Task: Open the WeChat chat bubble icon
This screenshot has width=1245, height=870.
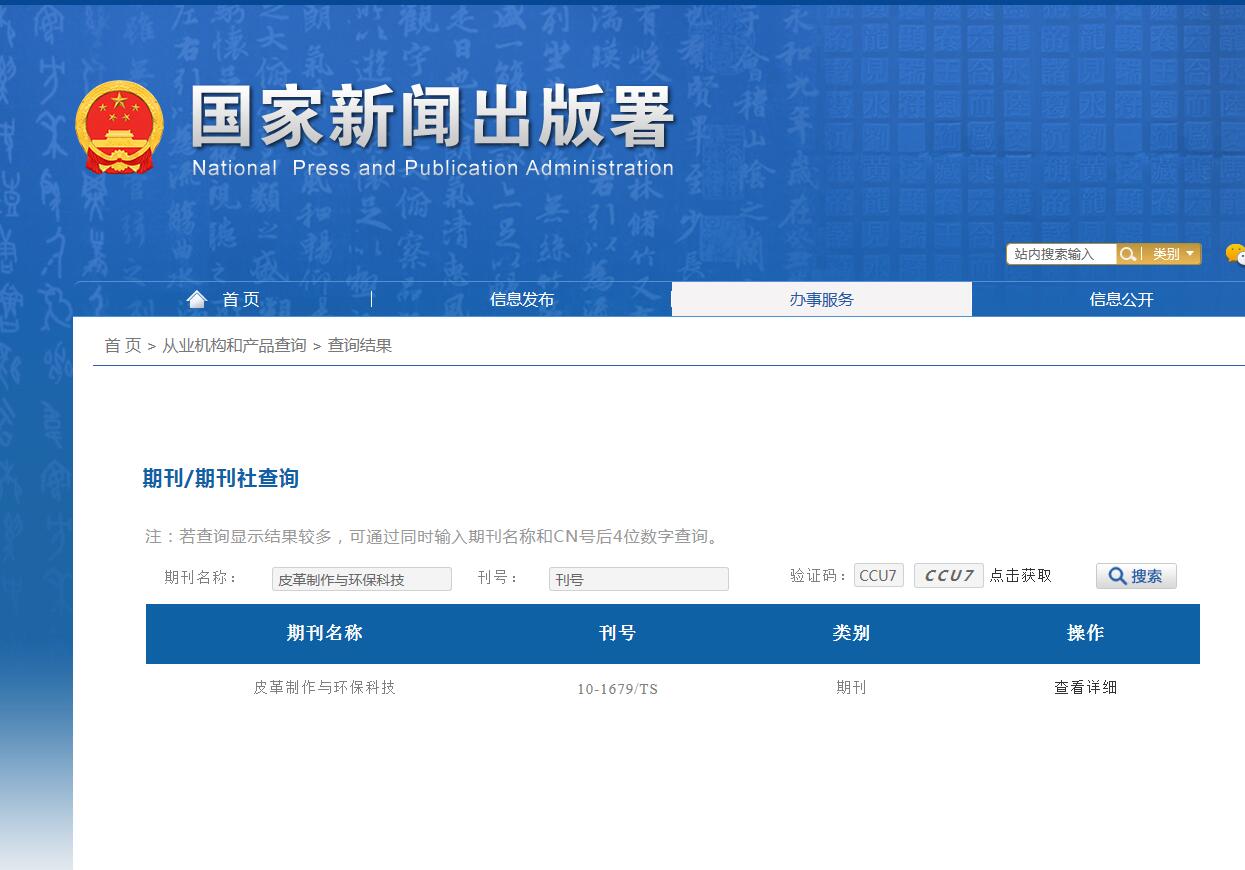Action: point(1237,255)
